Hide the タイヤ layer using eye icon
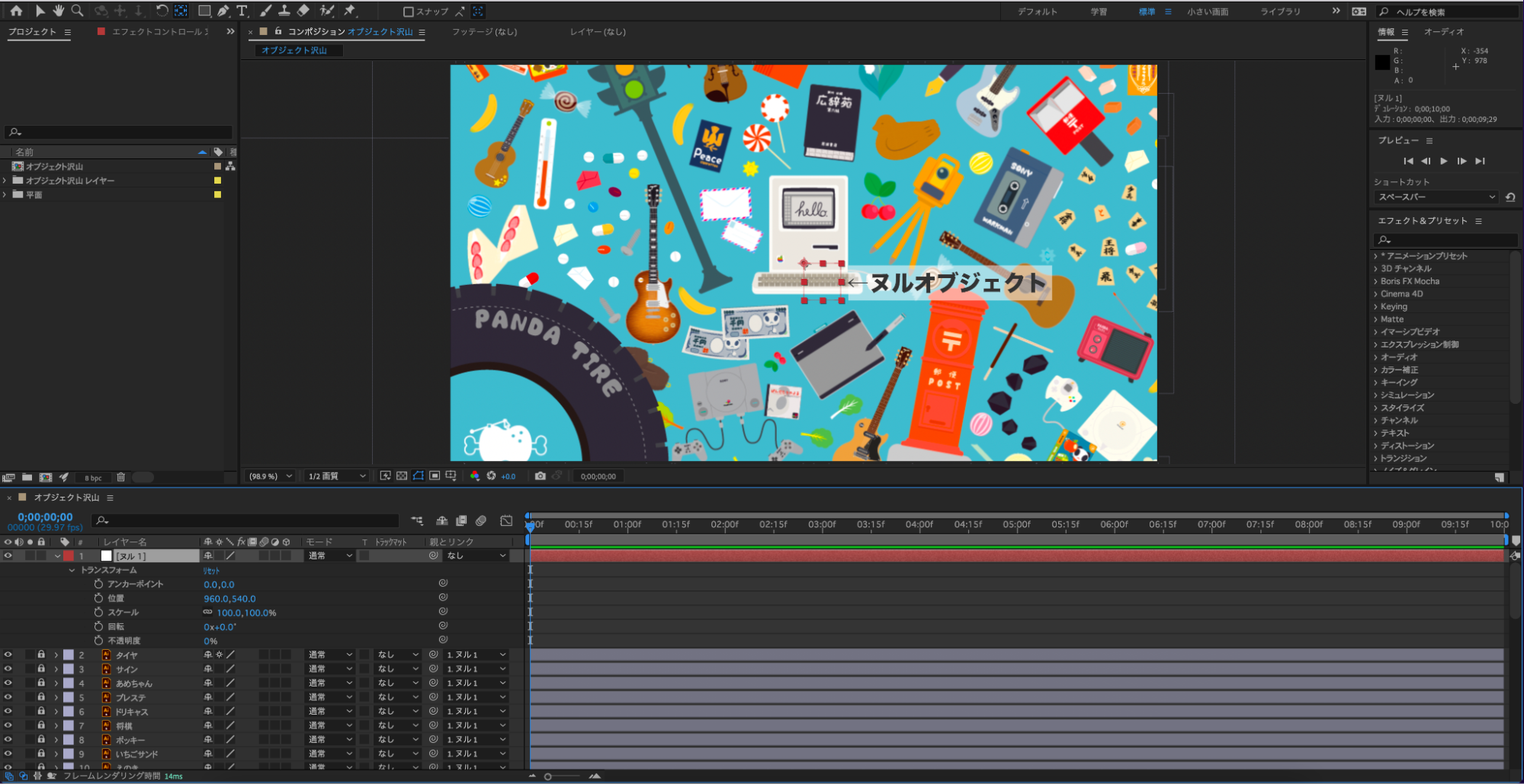The height and width of the screenshot is (784, 1524). tap(8, 654)
